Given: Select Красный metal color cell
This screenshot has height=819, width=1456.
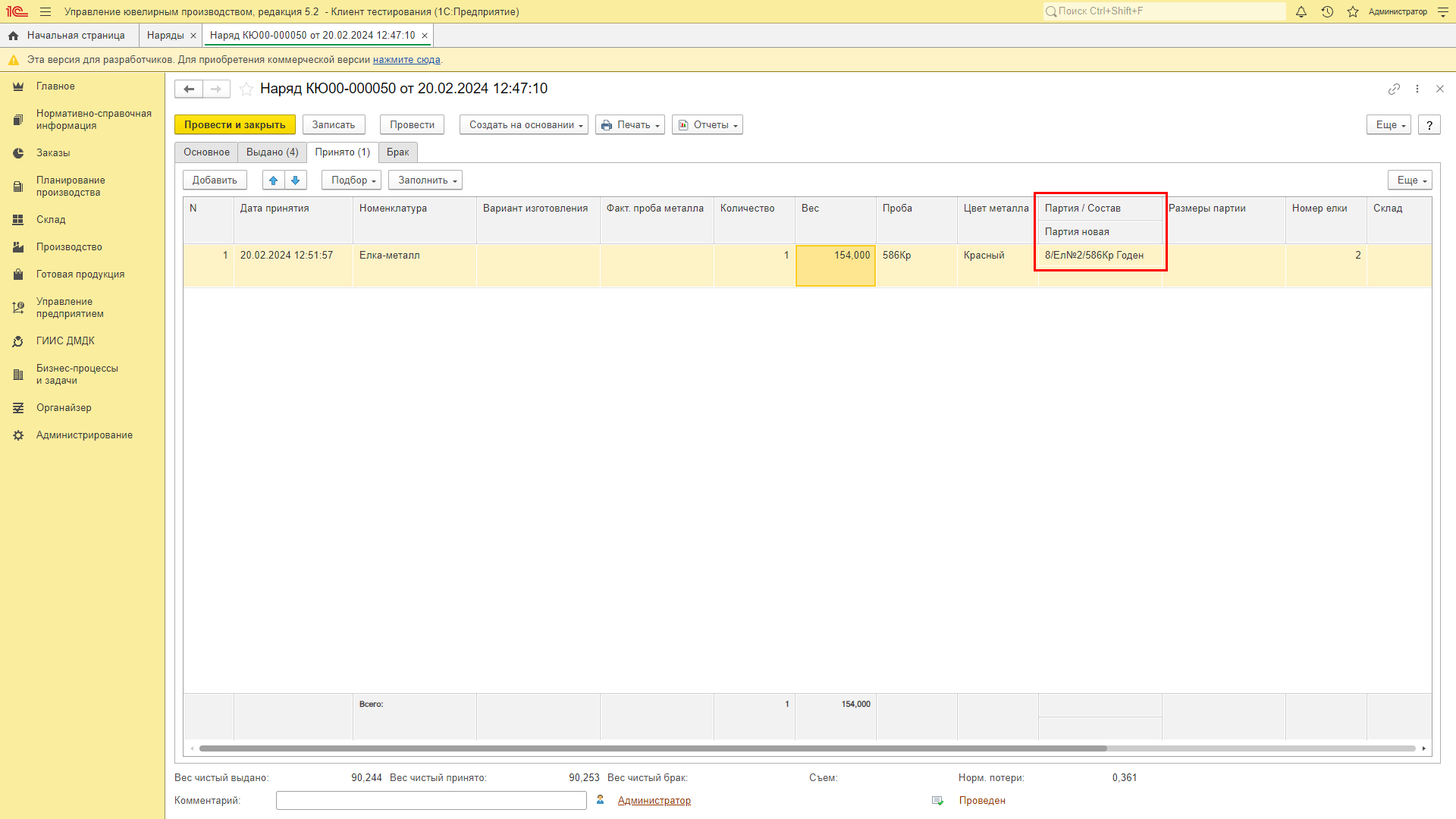Looking at the screenshot, I should (998, 265).
